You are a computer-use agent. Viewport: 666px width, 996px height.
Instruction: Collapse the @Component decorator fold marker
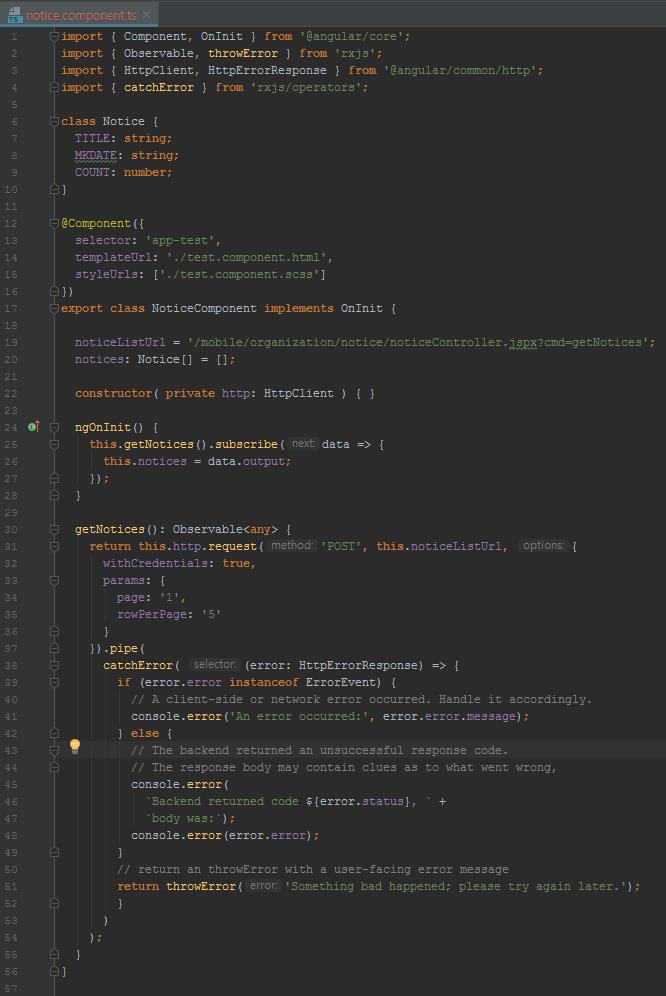[54, 224]
